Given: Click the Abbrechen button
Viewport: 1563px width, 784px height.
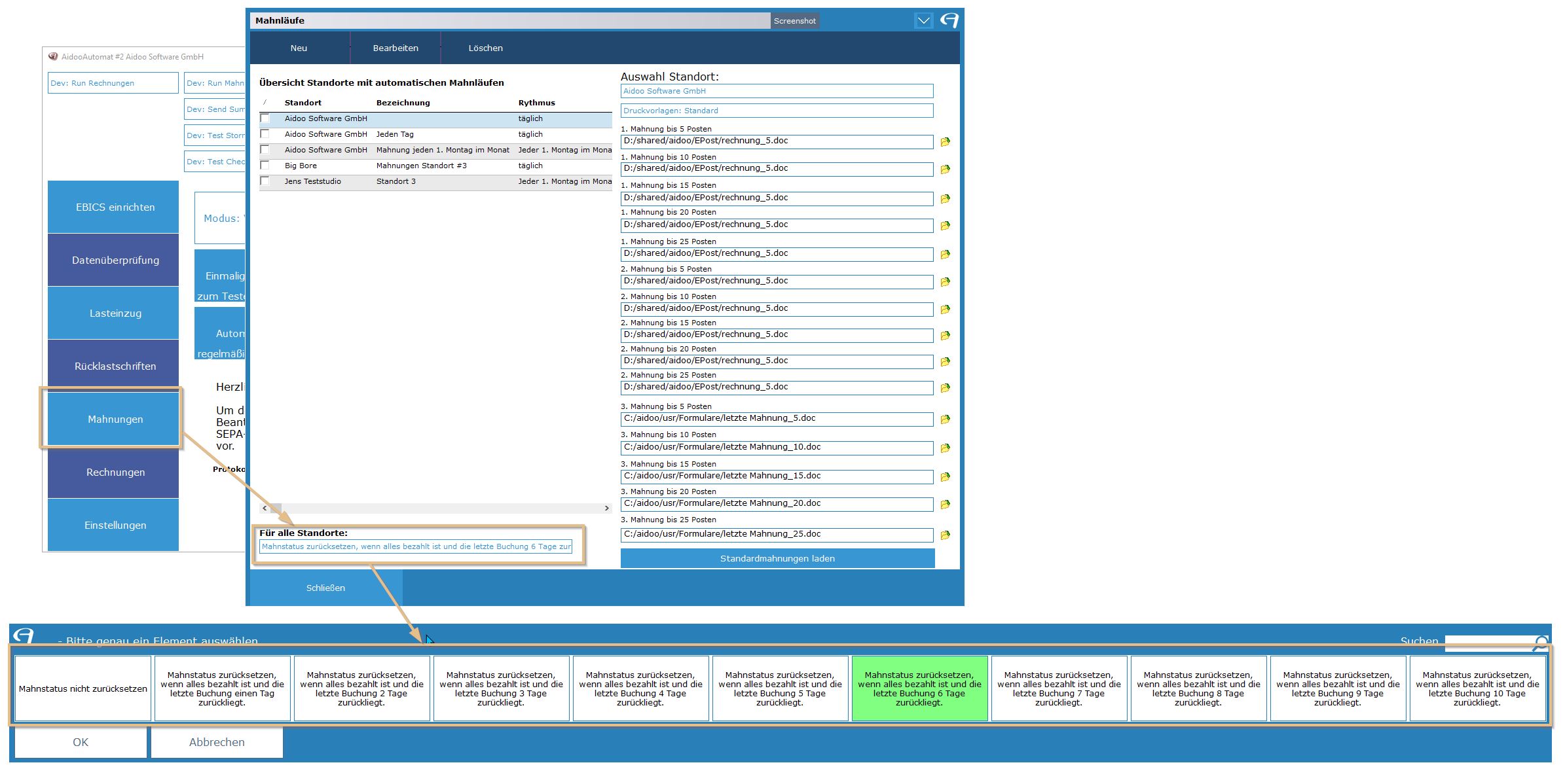Looking at the screenshot, I should [217, 742].
